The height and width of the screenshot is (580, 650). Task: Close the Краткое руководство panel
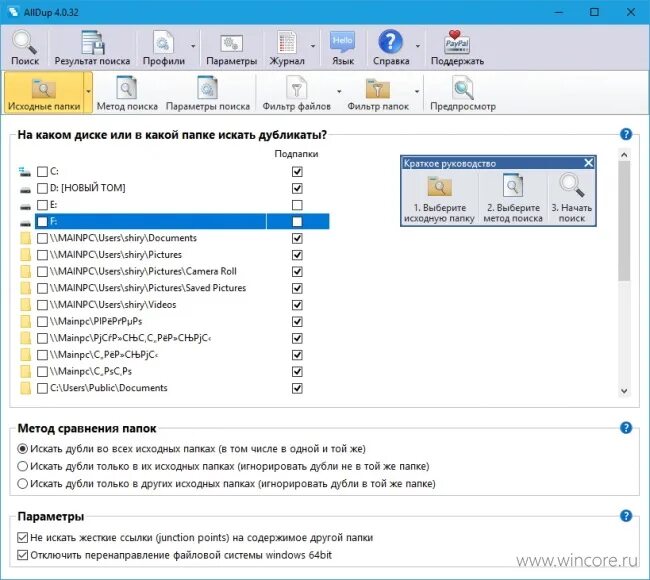(589, 163)
